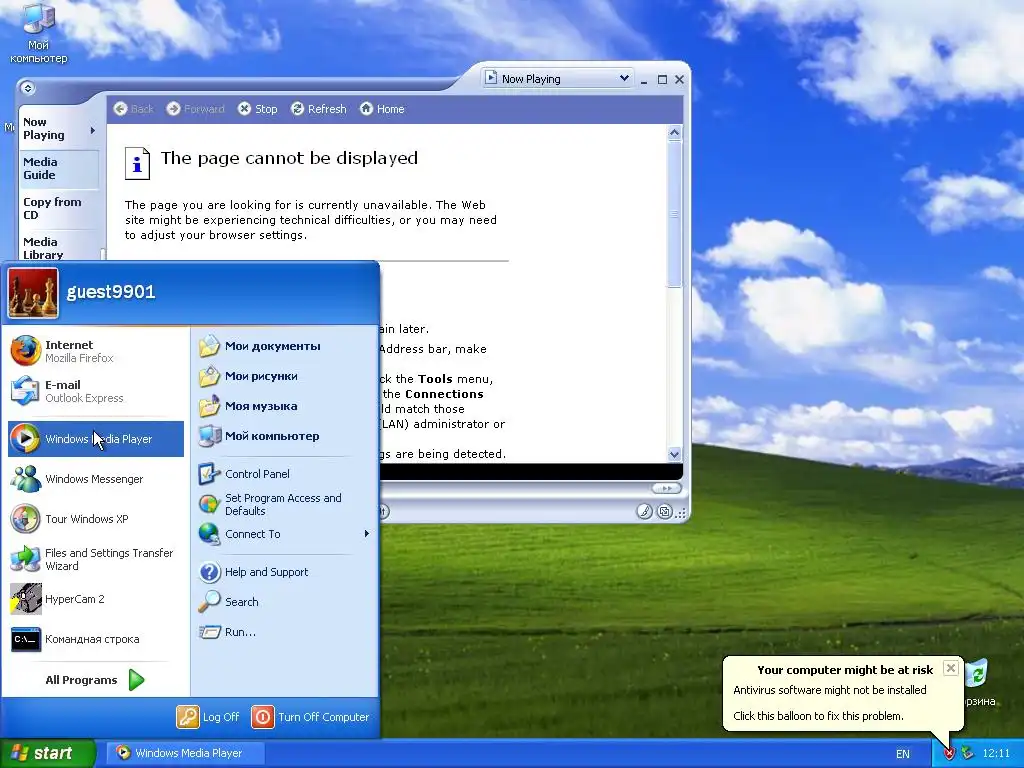Click the EN language indicator
Screen dimensions: 1024x768
tap(903, 754)
